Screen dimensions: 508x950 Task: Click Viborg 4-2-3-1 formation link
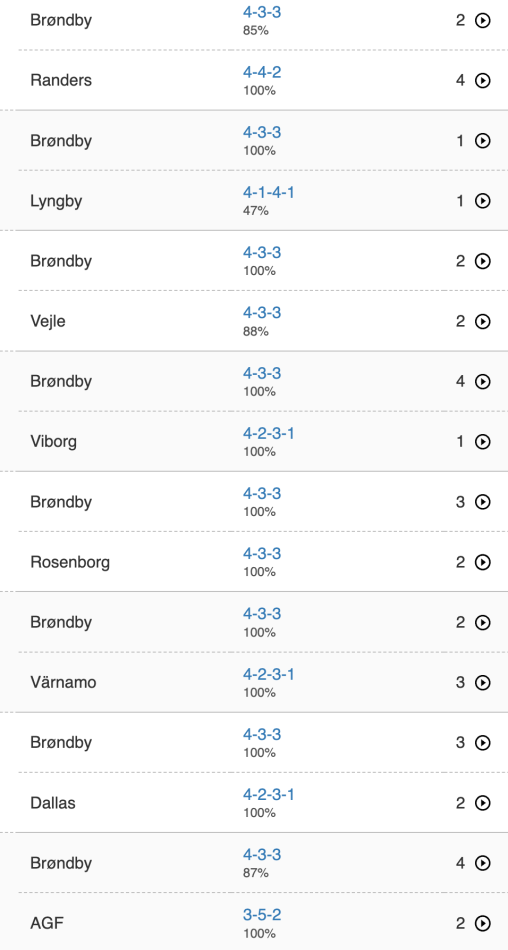pyautogui.click(x=269, y=434)
